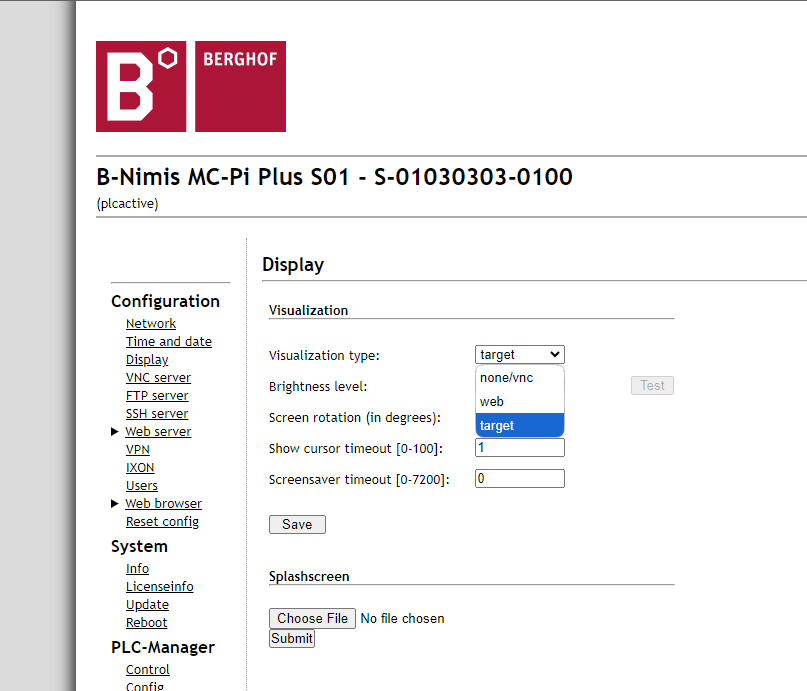
Task: Click the System section heading
Action: (x=139, y=546)
